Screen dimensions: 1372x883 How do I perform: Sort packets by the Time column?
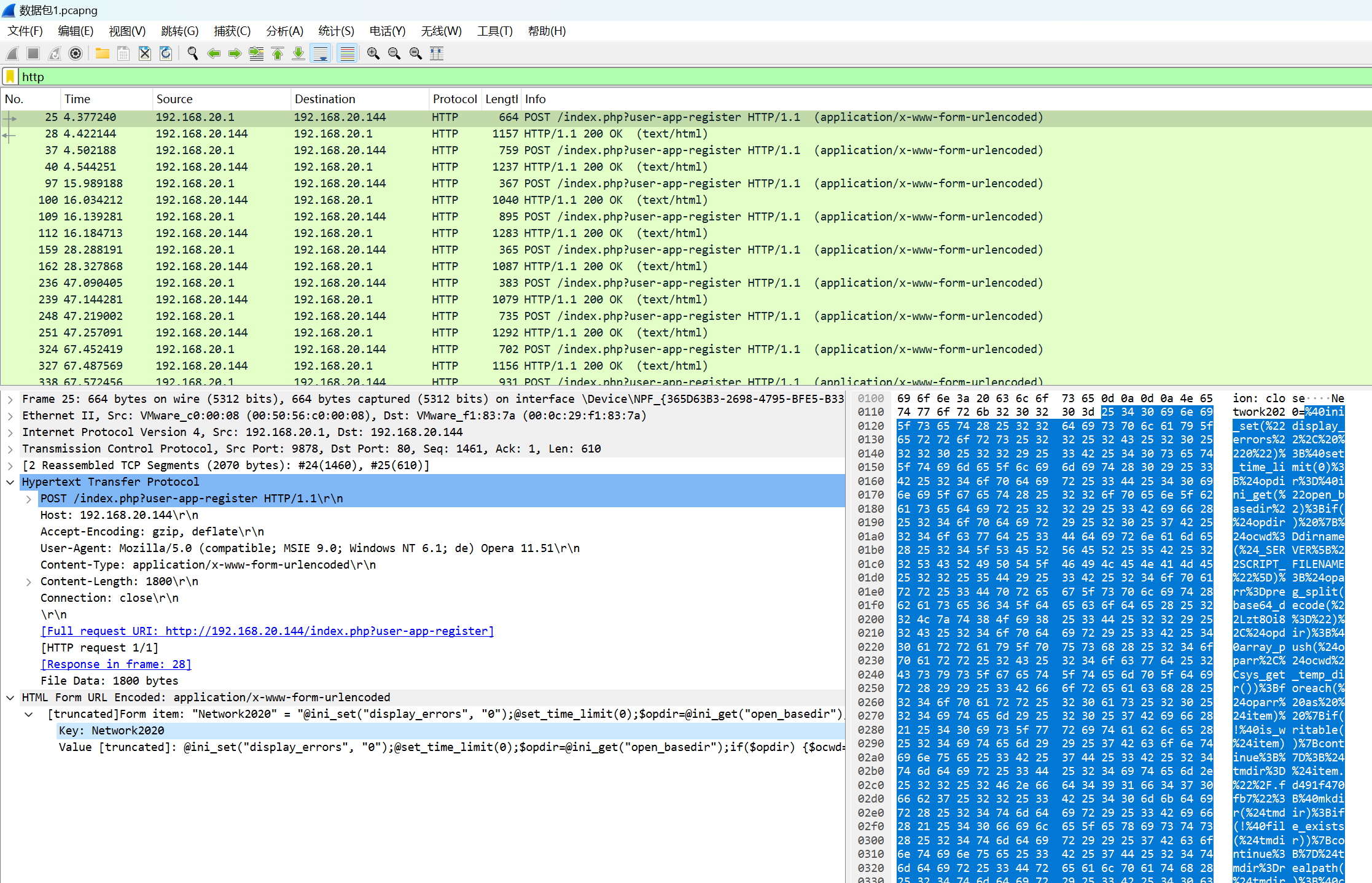106,99
